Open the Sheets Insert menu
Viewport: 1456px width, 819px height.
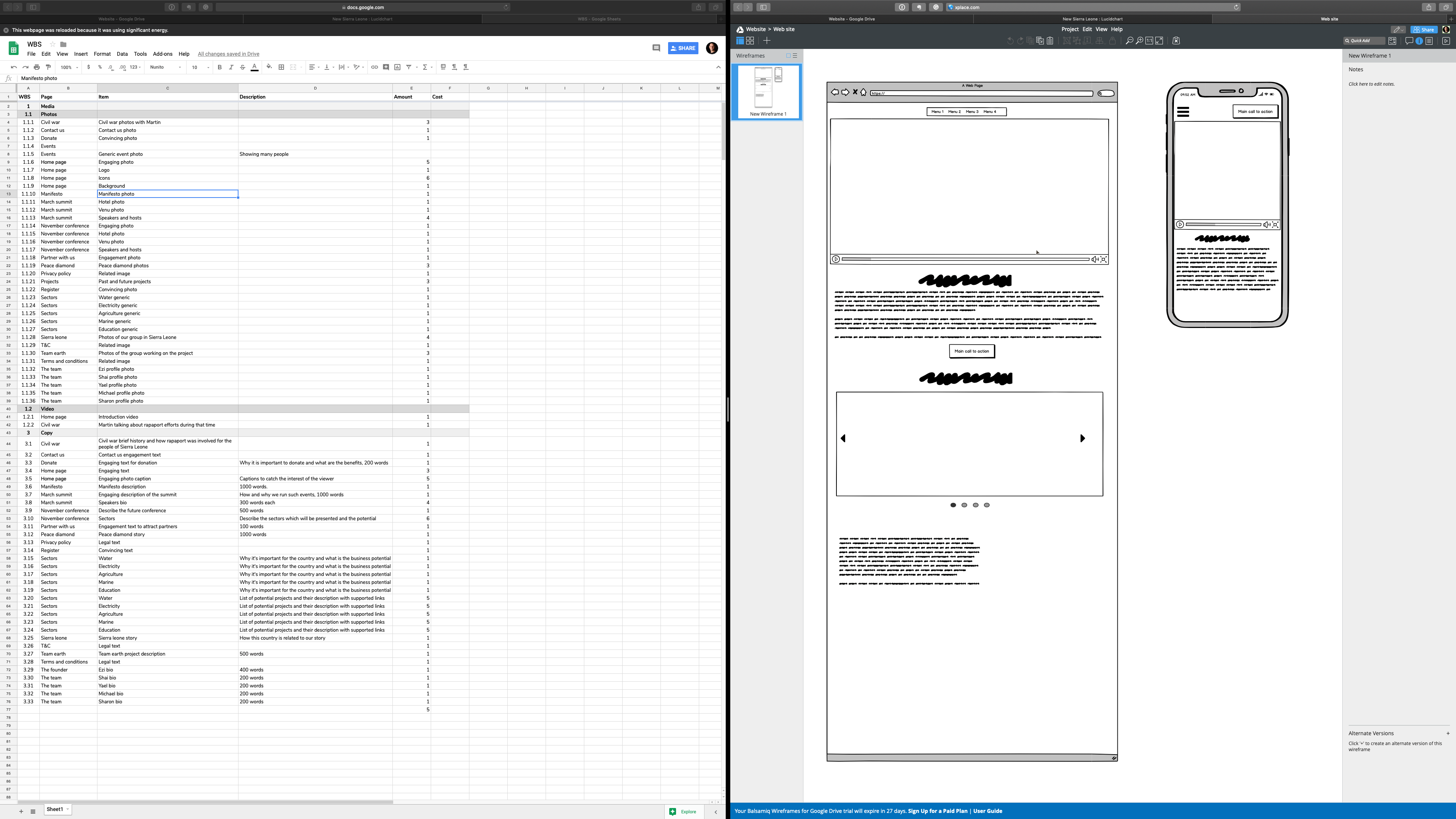[81, 54]
